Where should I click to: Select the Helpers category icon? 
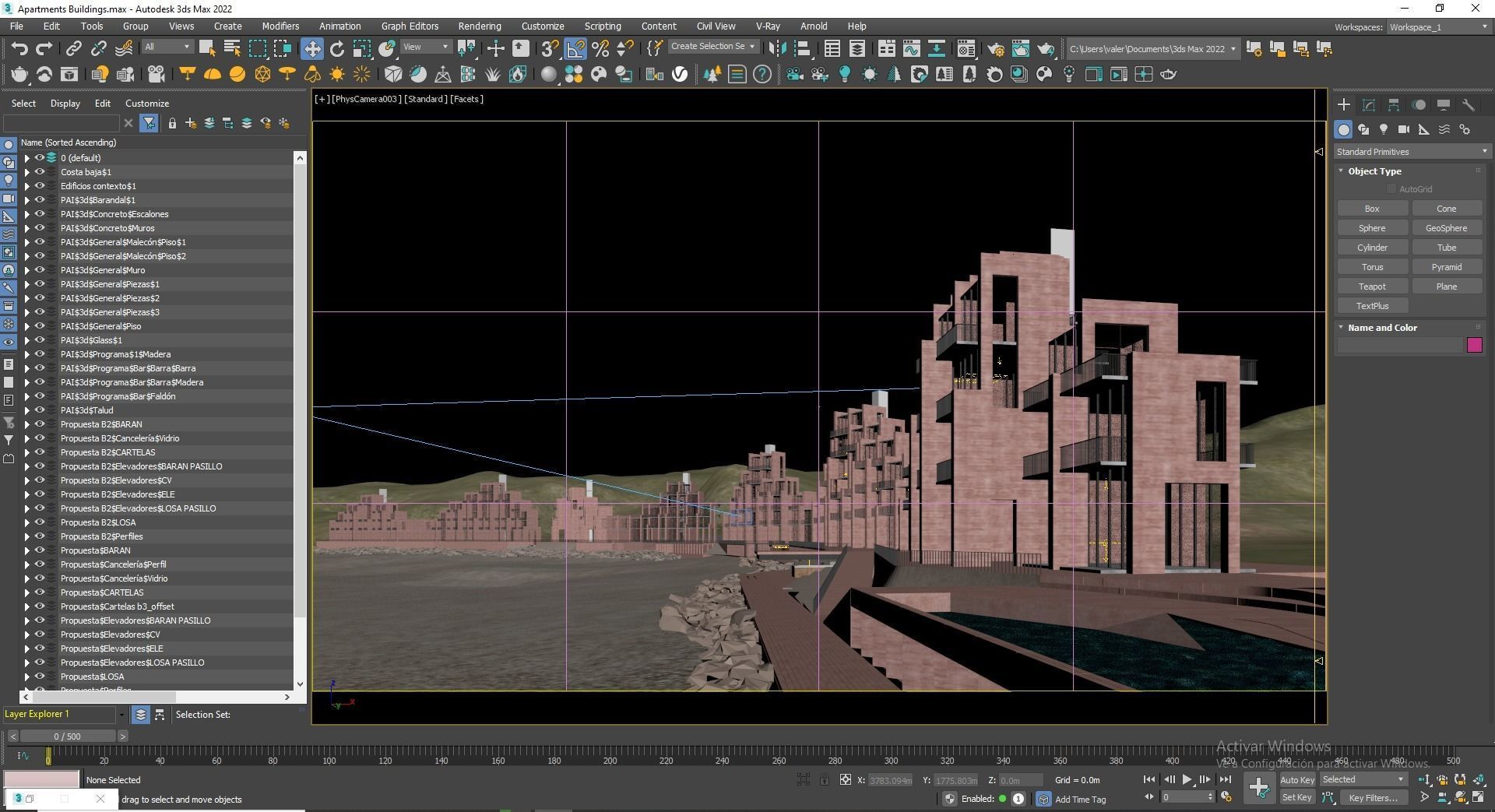(1424, 129)
